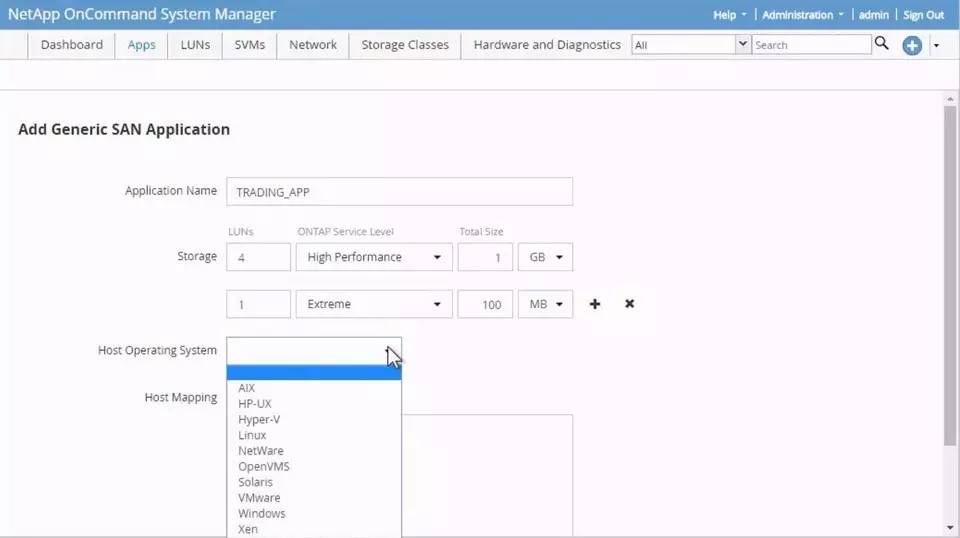Click the Sign Out link

923,15
